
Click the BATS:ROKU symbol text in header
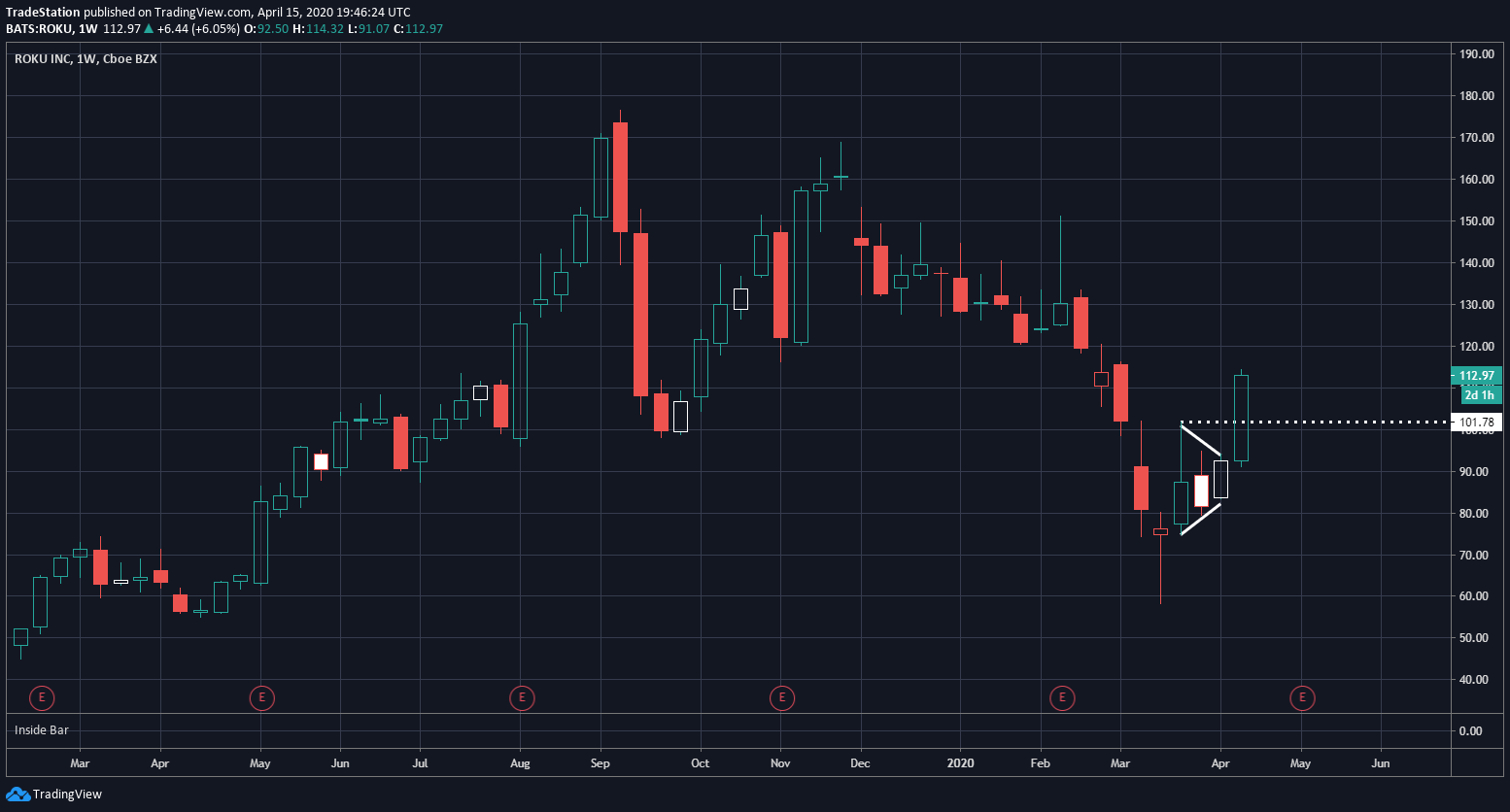(37, 29)
